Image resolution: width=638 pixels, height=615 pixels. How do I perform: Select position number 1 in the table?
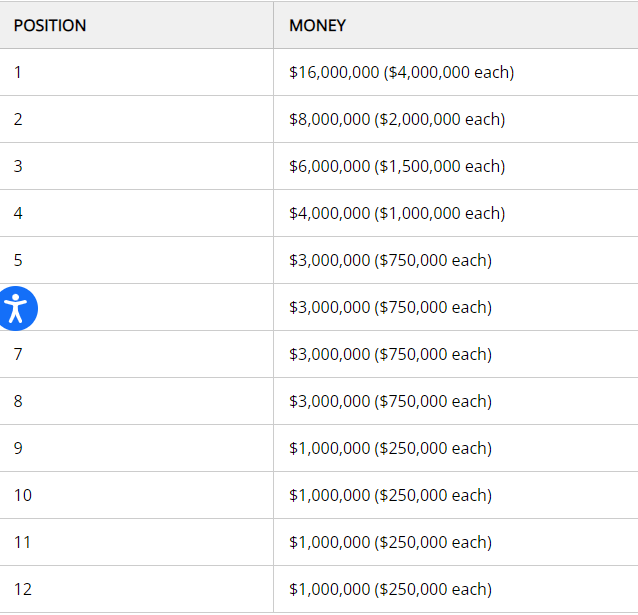tap(18, 73)
